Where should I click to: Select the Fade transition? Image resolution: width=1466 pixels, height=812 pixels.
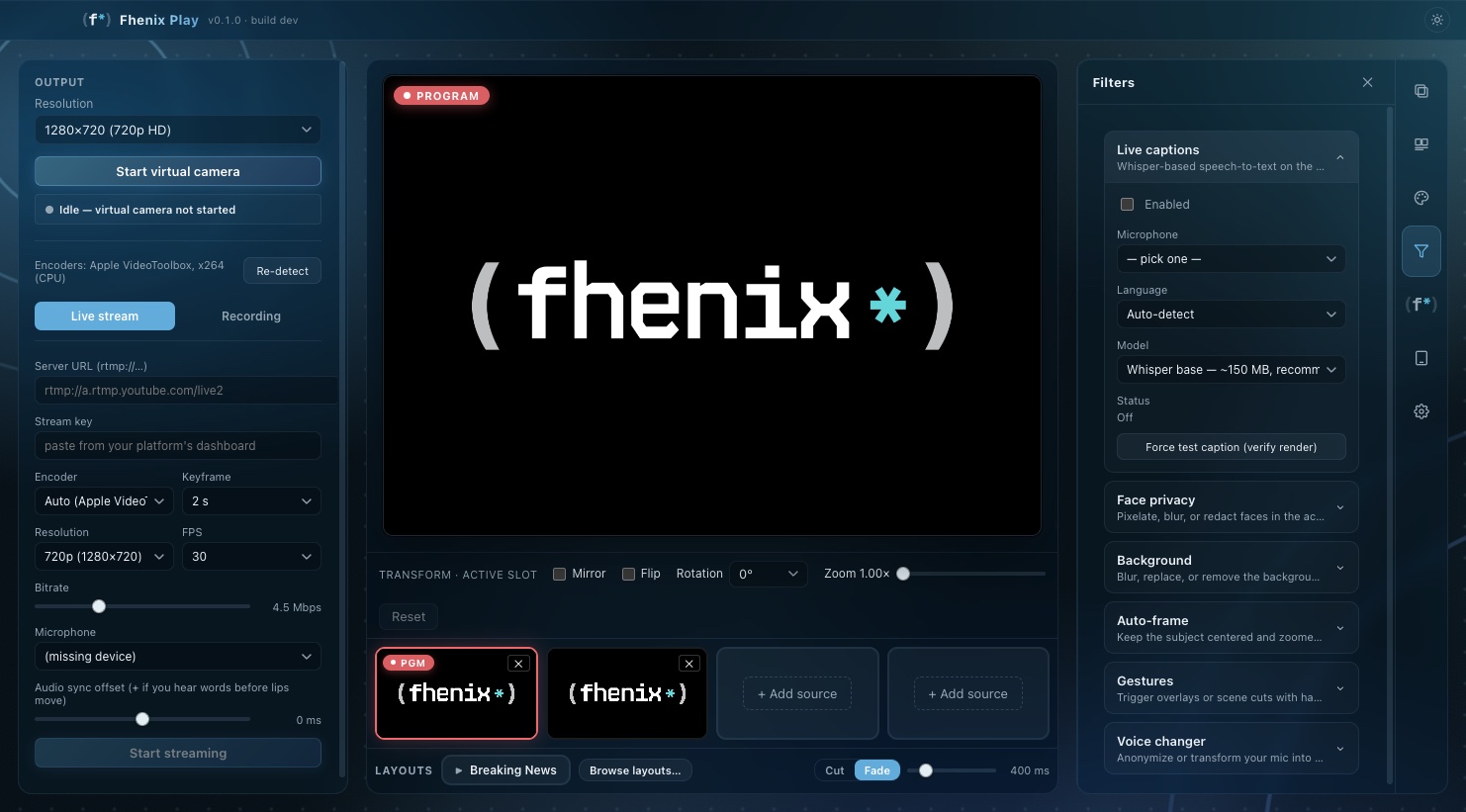pyautogui.click(x=877, y=770)
